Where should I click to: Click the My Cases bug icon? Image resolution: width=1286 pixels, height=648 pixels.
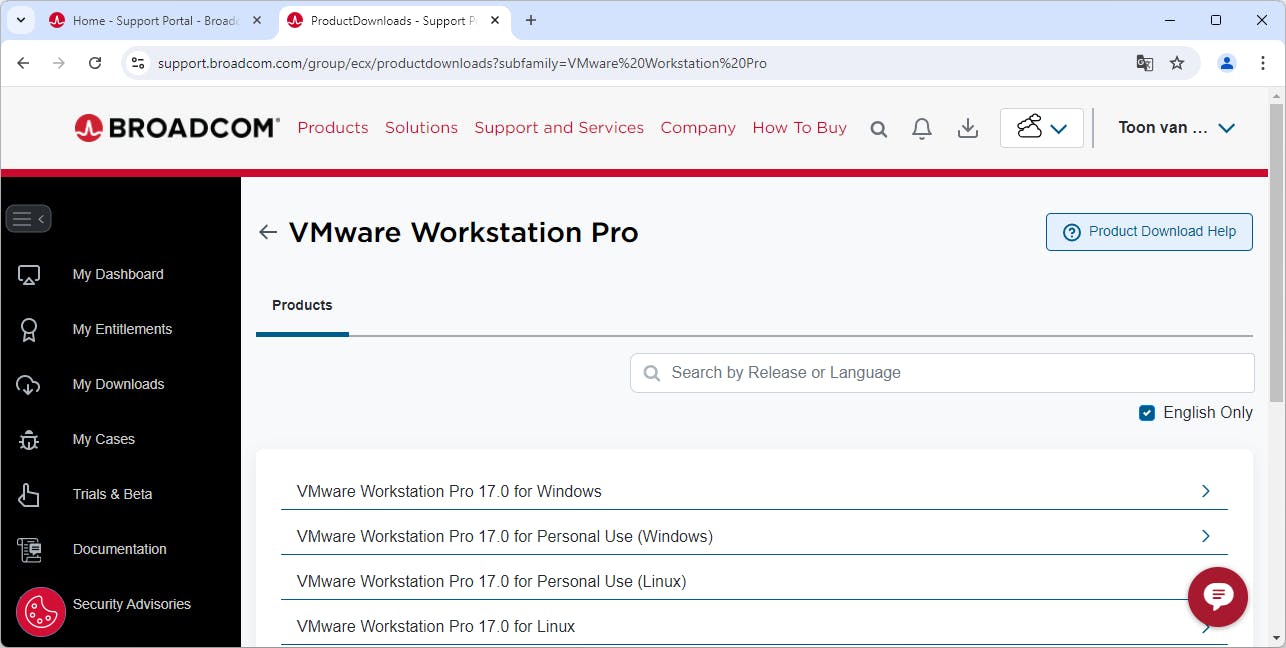(29, 440)
